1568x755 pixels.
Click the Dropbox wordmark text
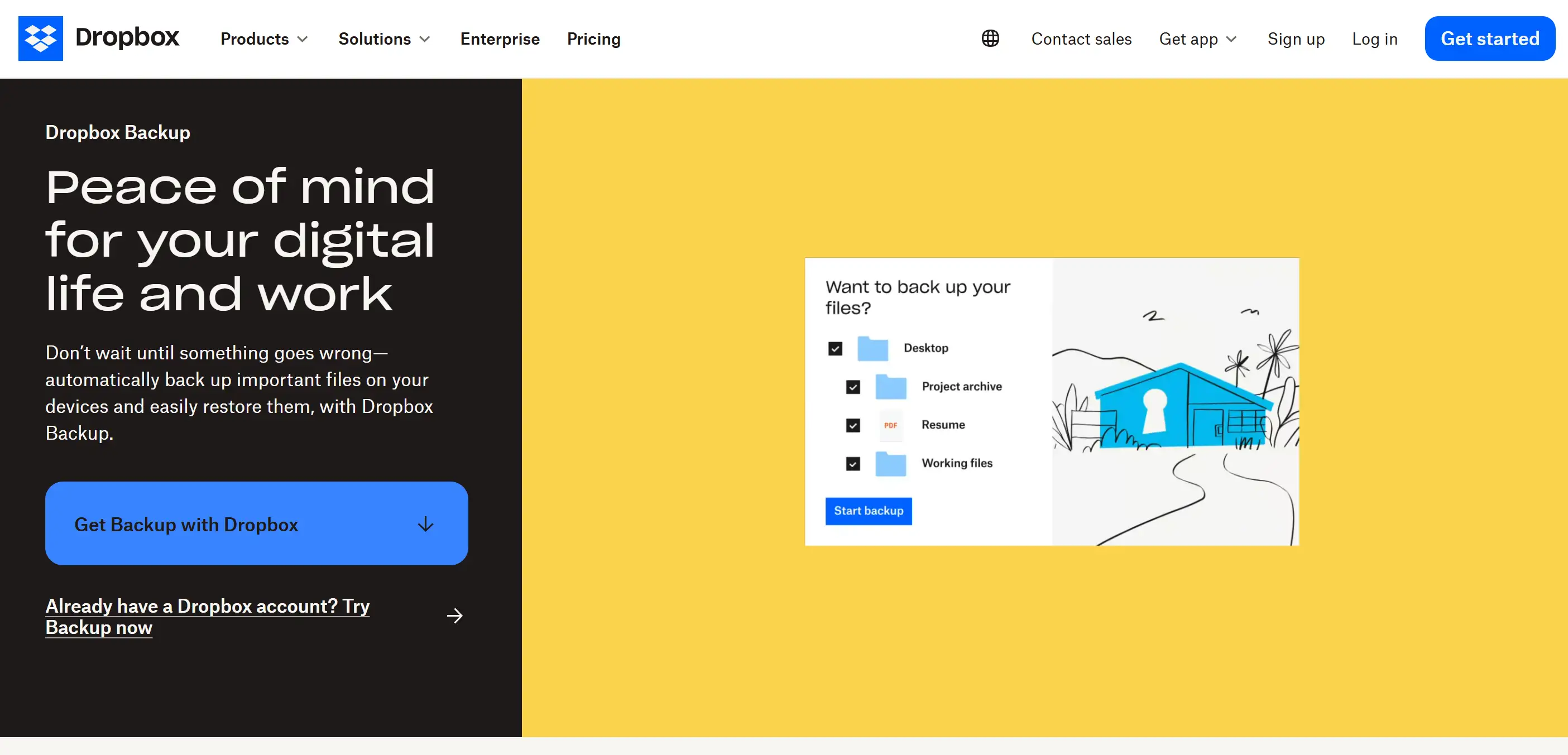click(x=127, y=37)
